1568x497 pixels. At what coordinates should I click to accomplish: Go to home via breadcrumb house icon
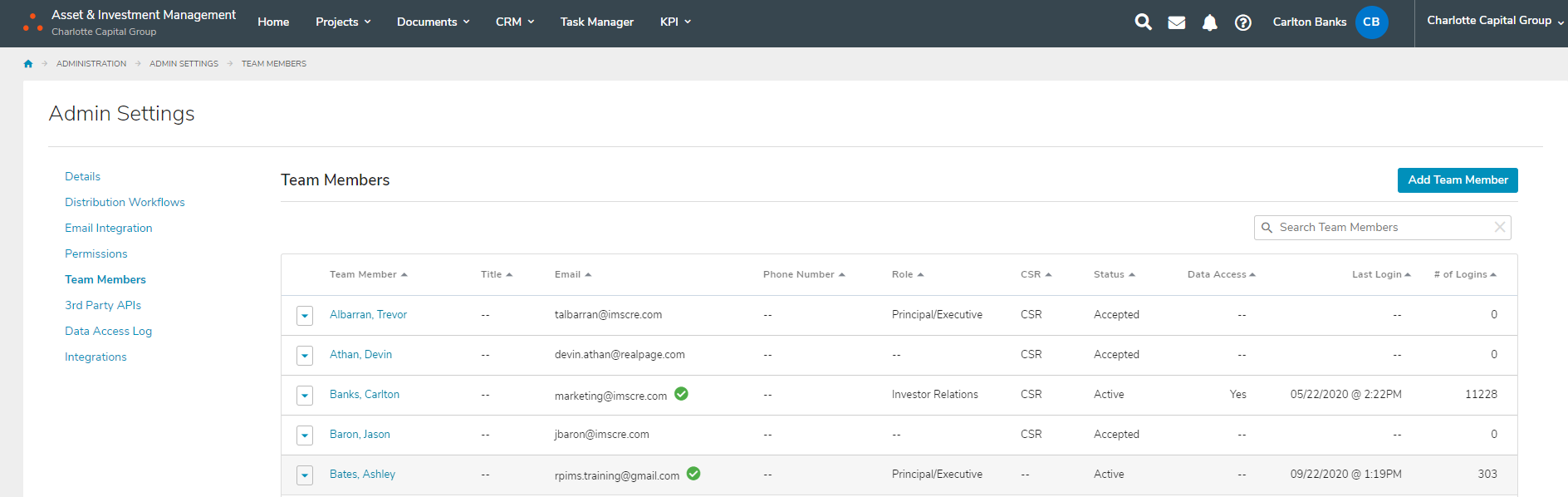click(x=28, y=64)
